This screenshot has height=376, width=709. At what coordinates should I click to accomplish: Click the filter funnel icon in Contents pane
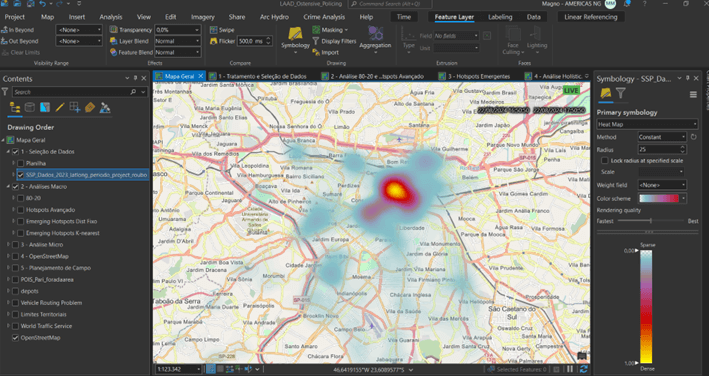coord(5,92)
